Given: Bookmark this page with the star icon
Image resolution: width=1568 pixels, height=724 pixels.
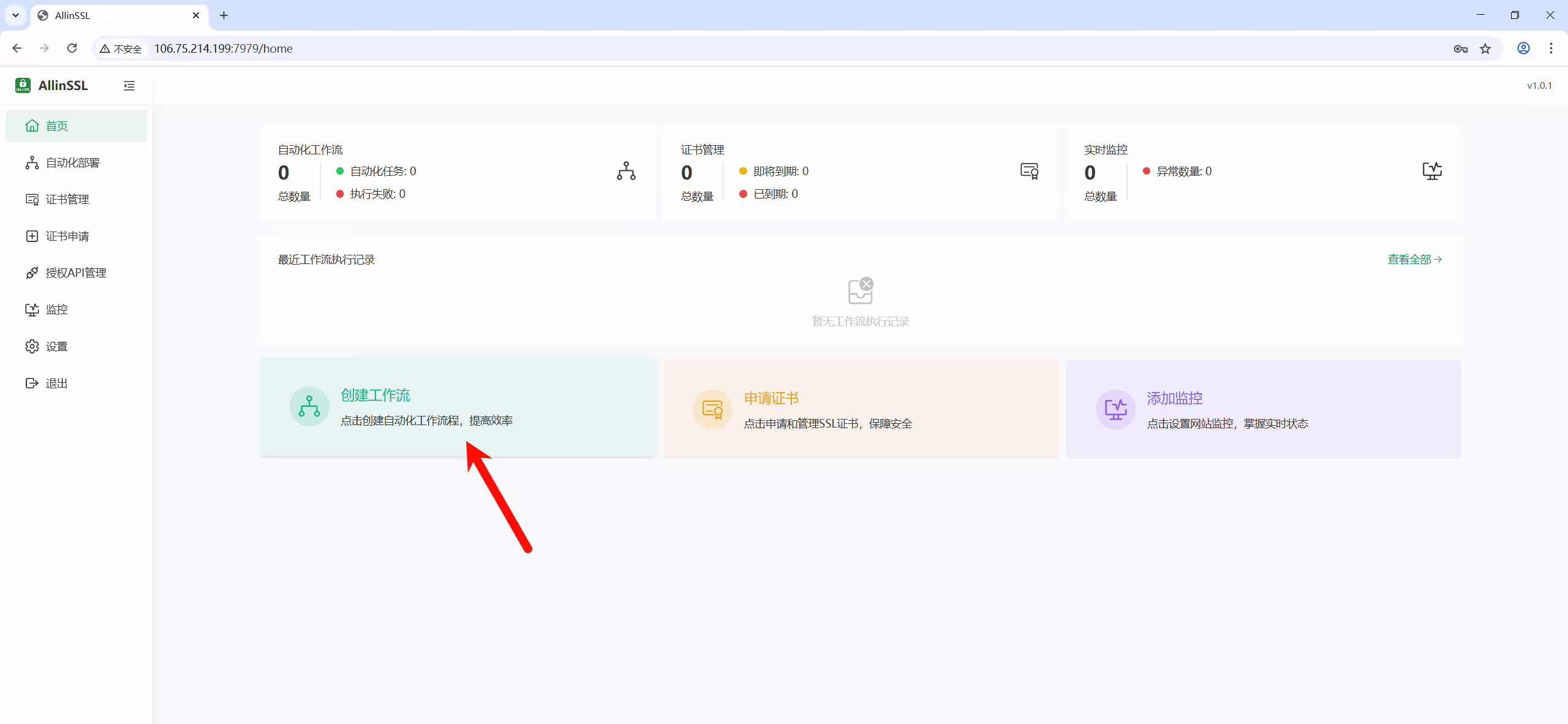Looking at the screenshot, I should 1485,48.
